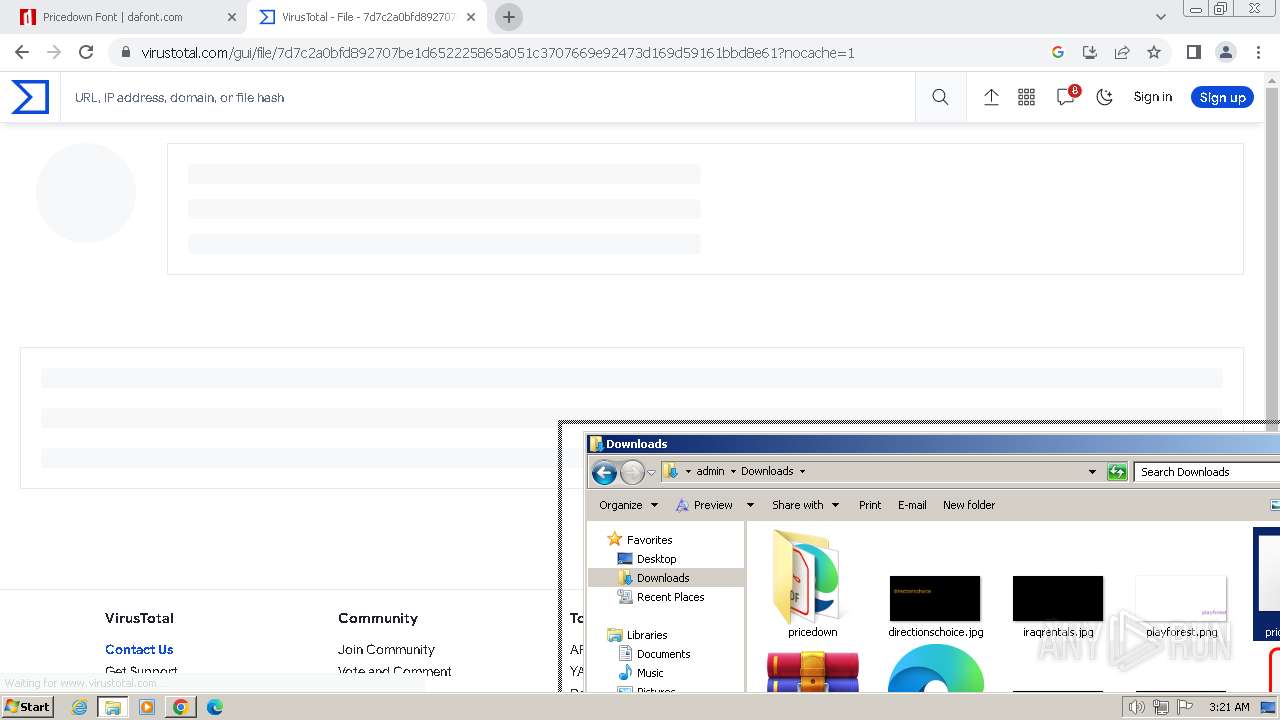Click E-mail in Explorer toolbar
Image resolution: width=1280 pixels, height=720 pixels.
tap(912, 505)
